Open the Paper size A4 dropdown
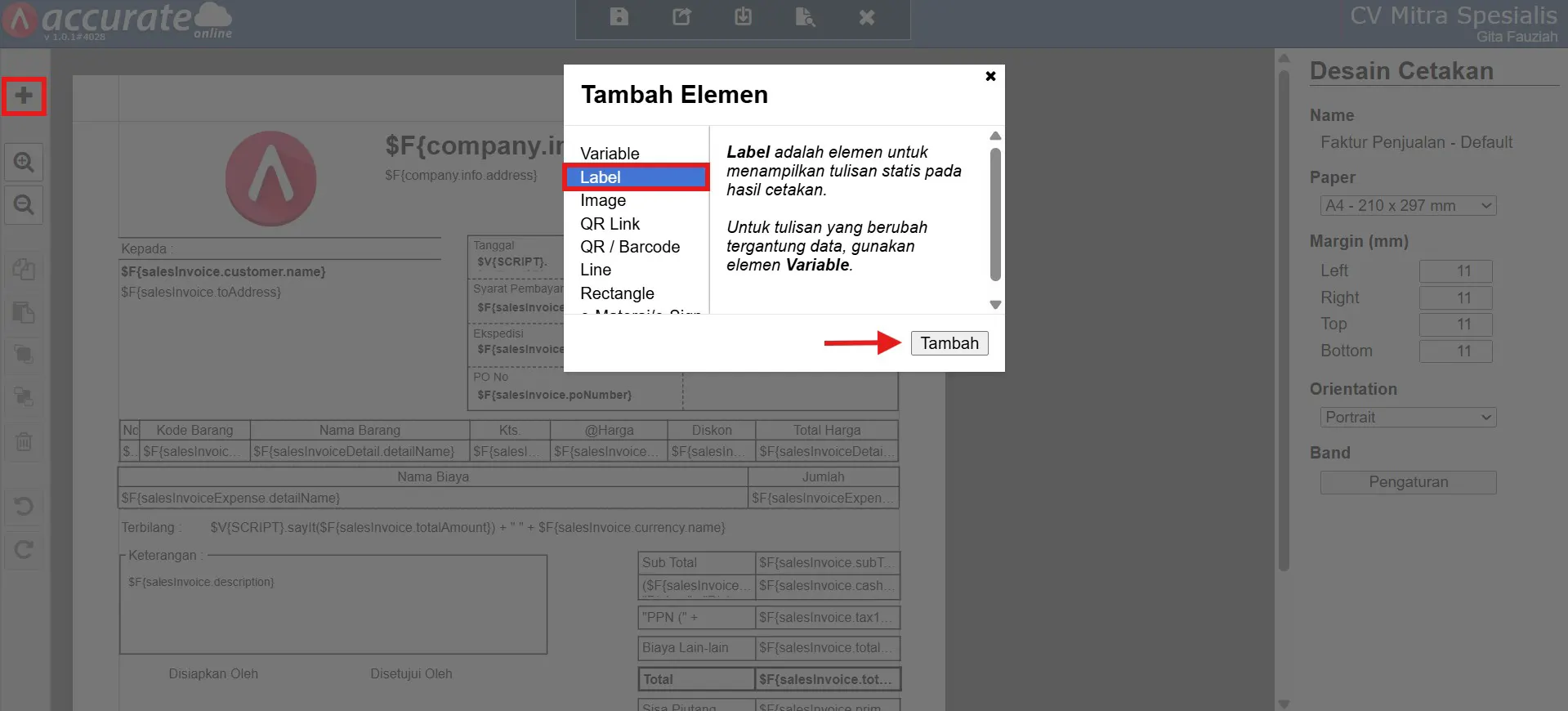The image size is (1568, 711). coord(1408,206)
